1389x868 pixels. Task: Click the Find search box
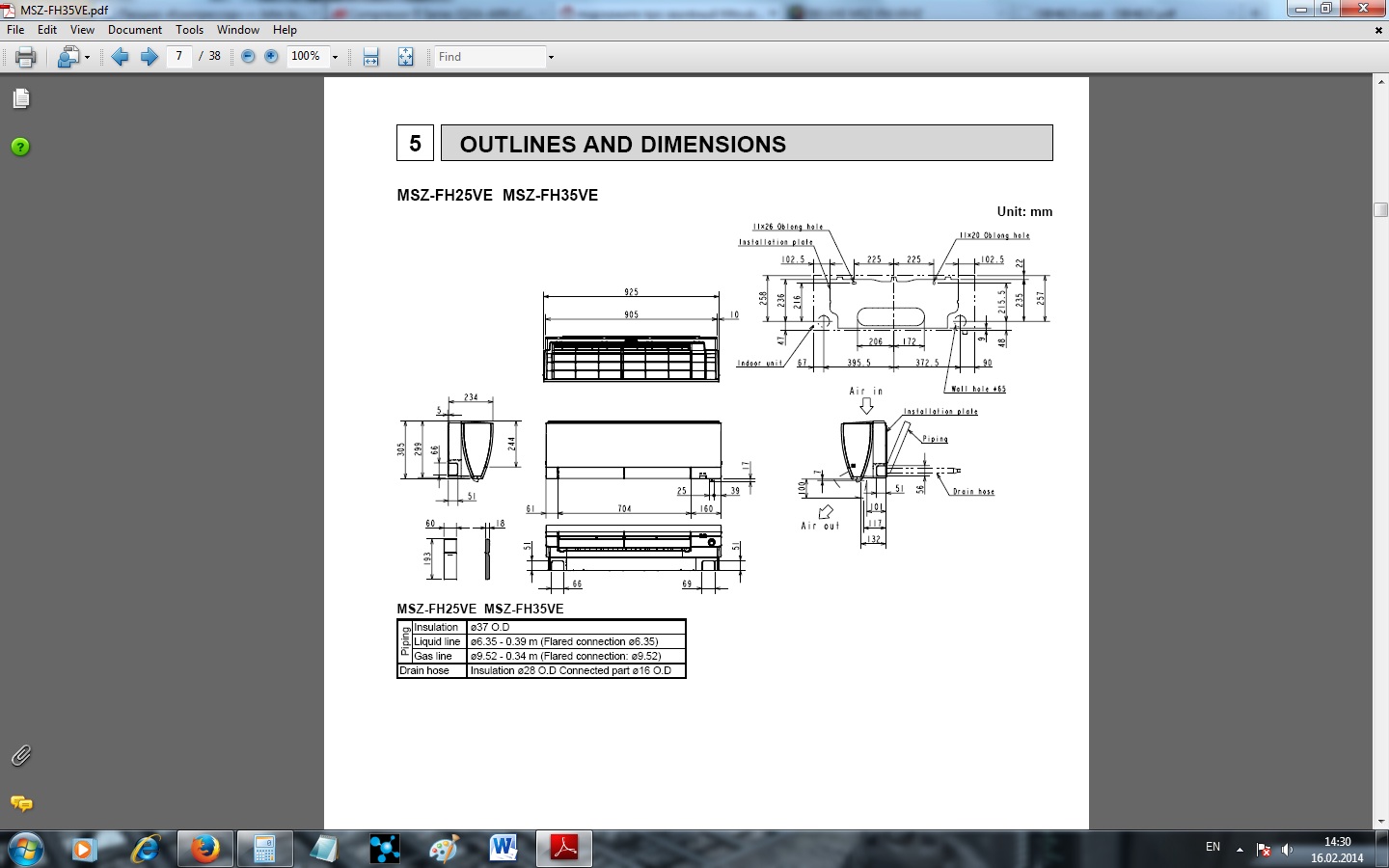[489, 57]
